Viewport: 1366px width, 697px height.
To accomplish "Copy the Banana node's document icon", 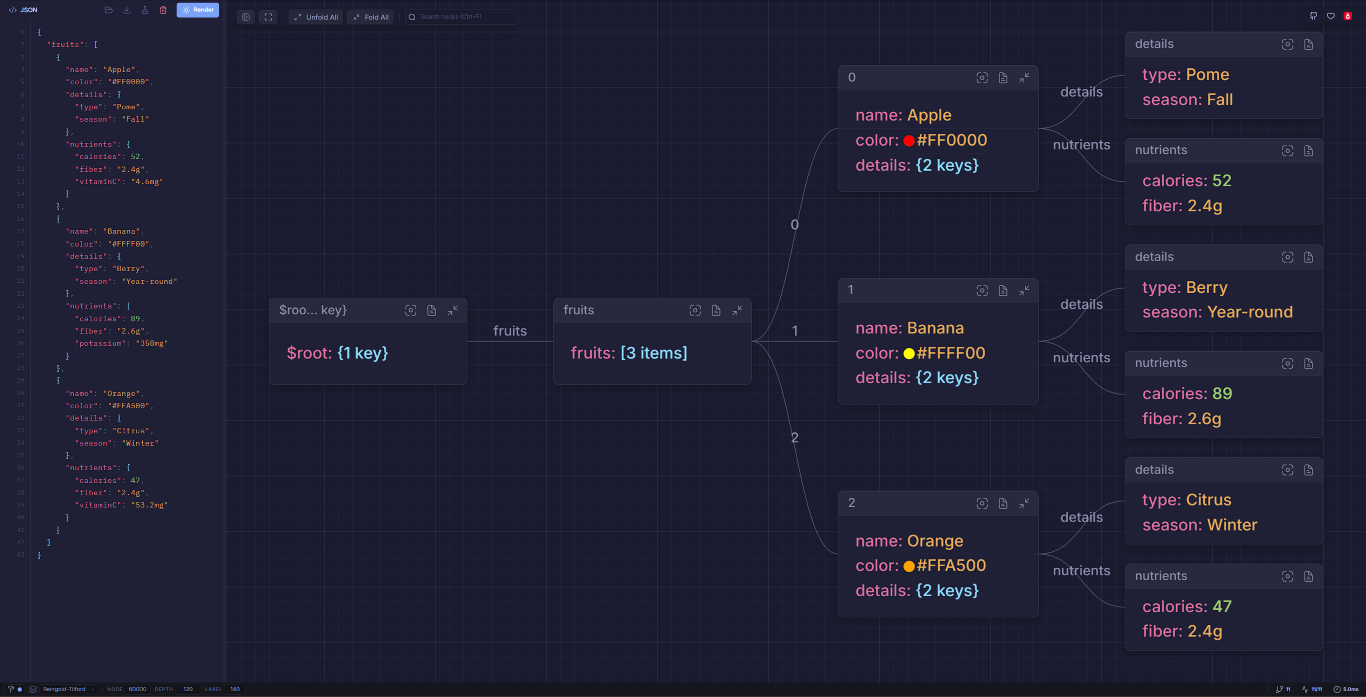I will (x=1003, y=291).
